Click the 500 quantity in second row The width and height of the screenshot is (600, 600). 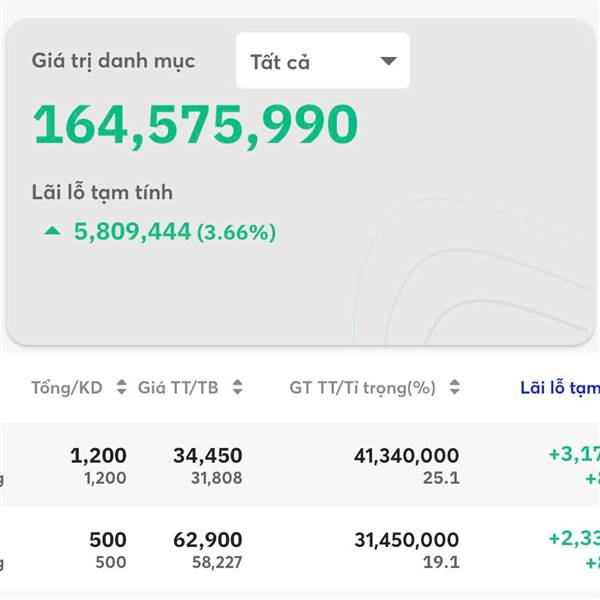[x=107, y=541]
